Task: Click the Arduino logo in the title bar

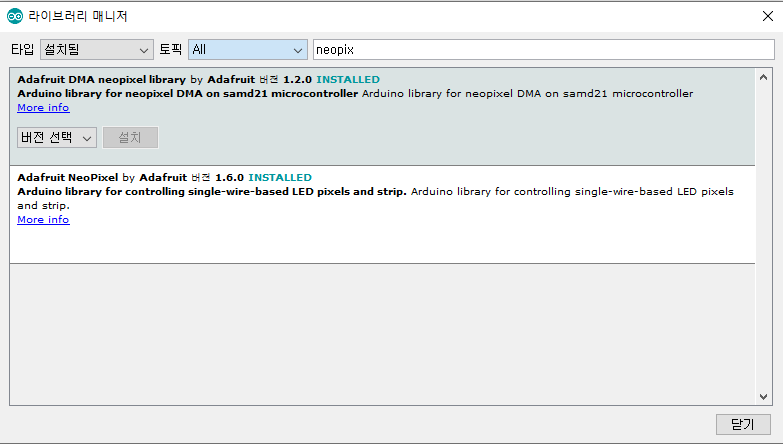Action: point(14,16)
